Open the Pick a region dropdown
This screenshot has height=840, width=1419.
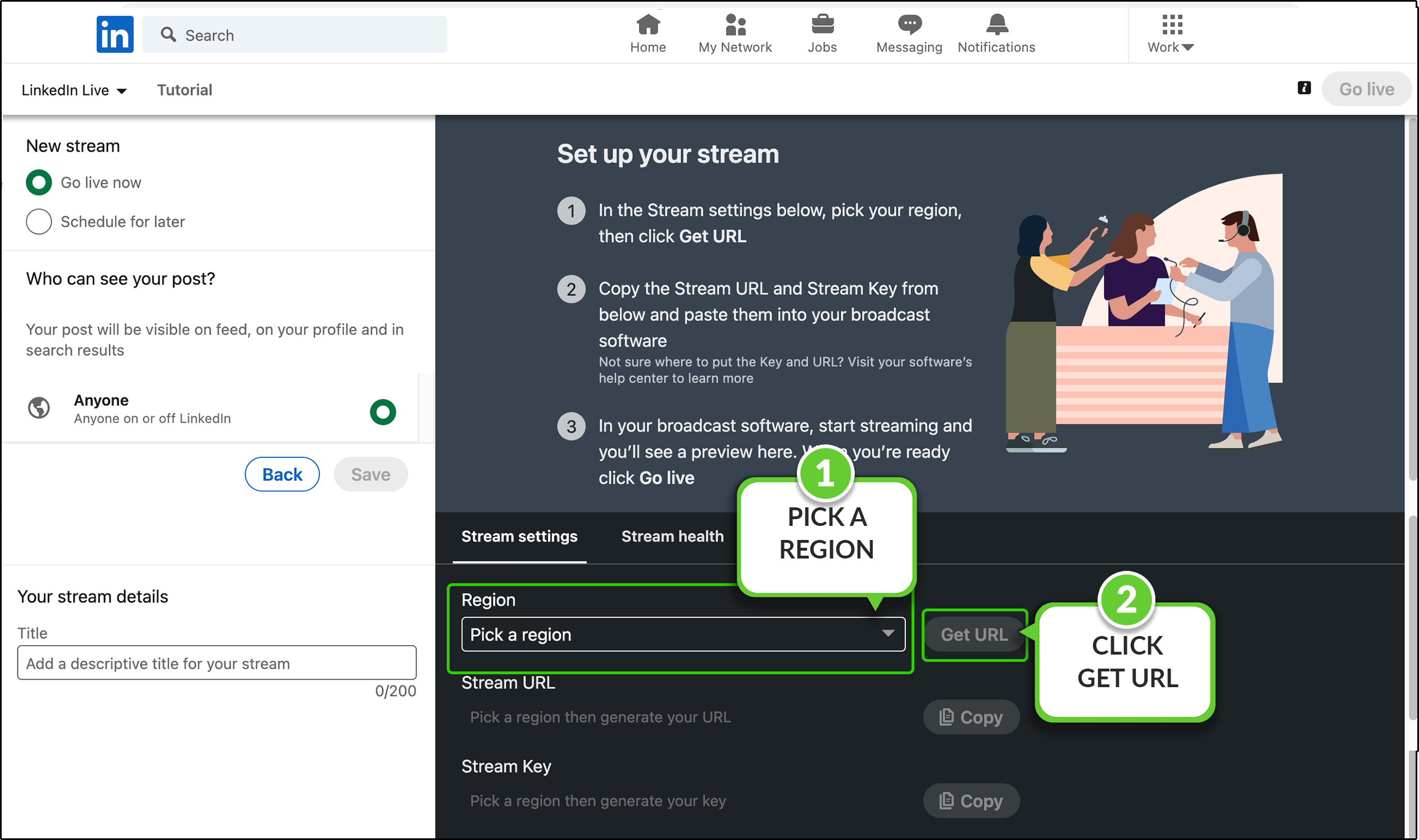click(x=683, y=634)
